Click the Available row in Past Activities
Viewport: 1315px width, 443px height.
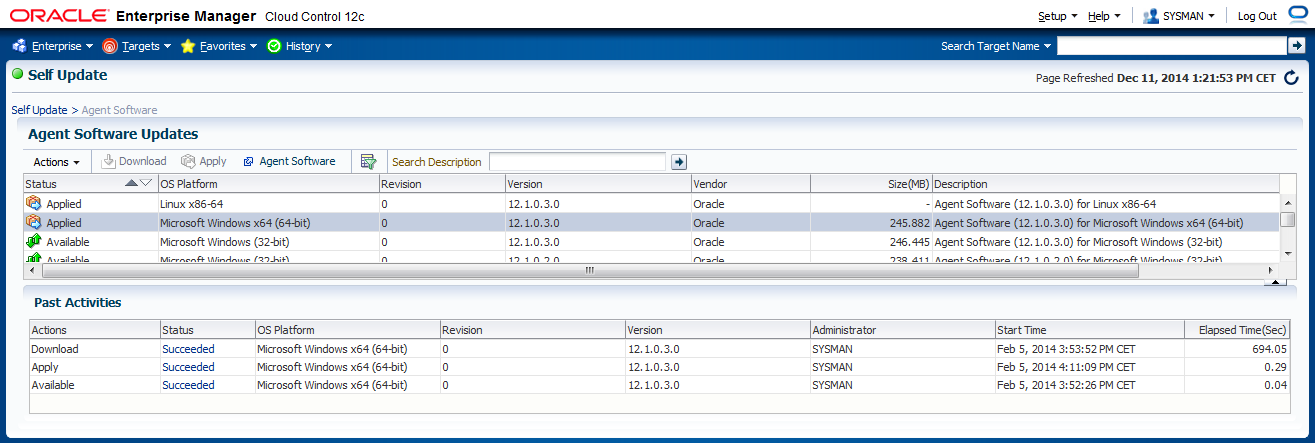pyautogui.click(x=659, y=385)
